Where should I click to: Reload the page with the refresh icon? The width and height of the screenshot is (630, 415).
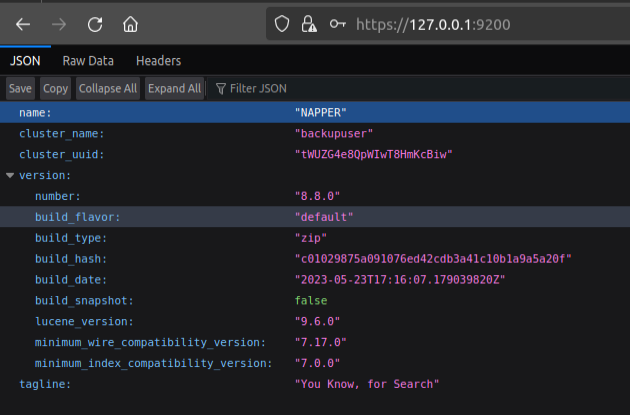95,23
